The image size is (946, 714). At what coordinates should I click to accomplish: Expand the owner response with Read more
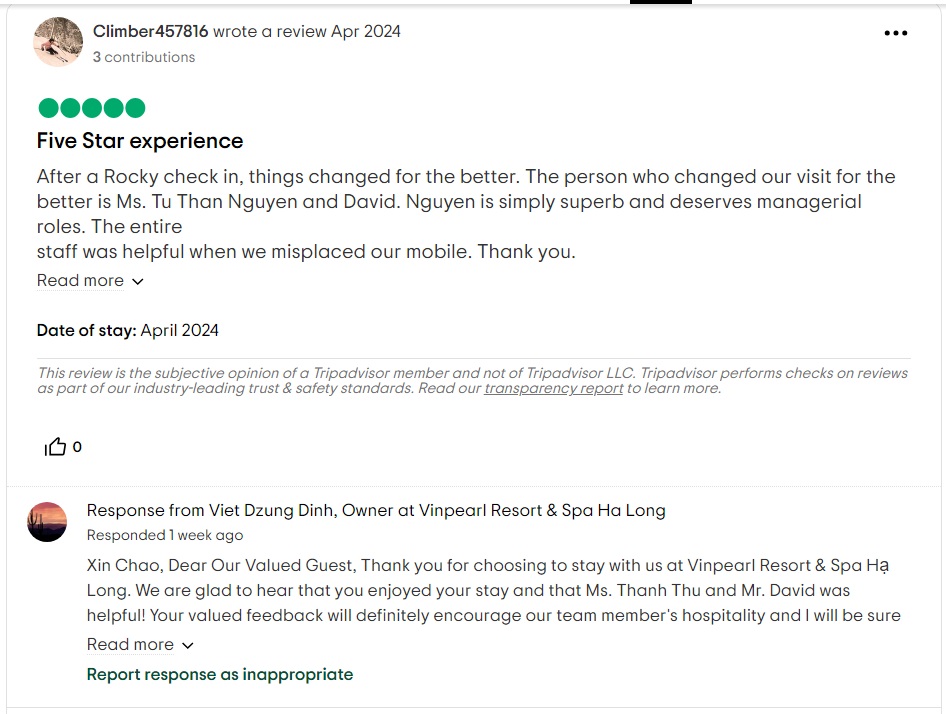click(131, 644)
